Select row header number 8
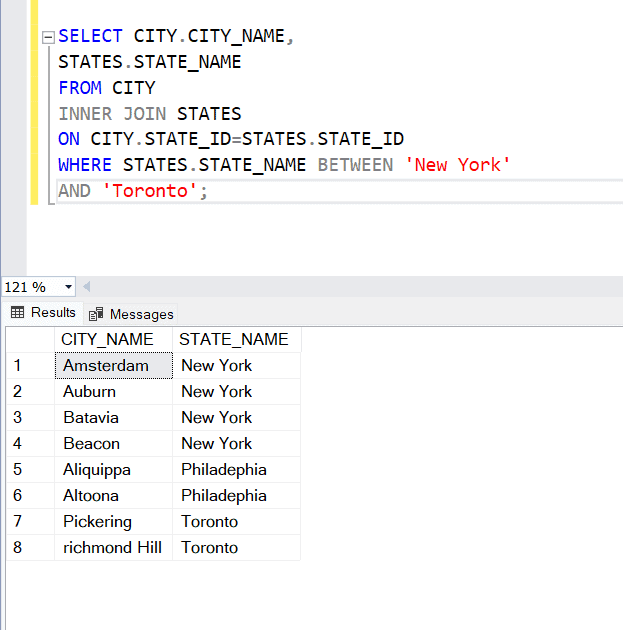 (x=30, y=548)
